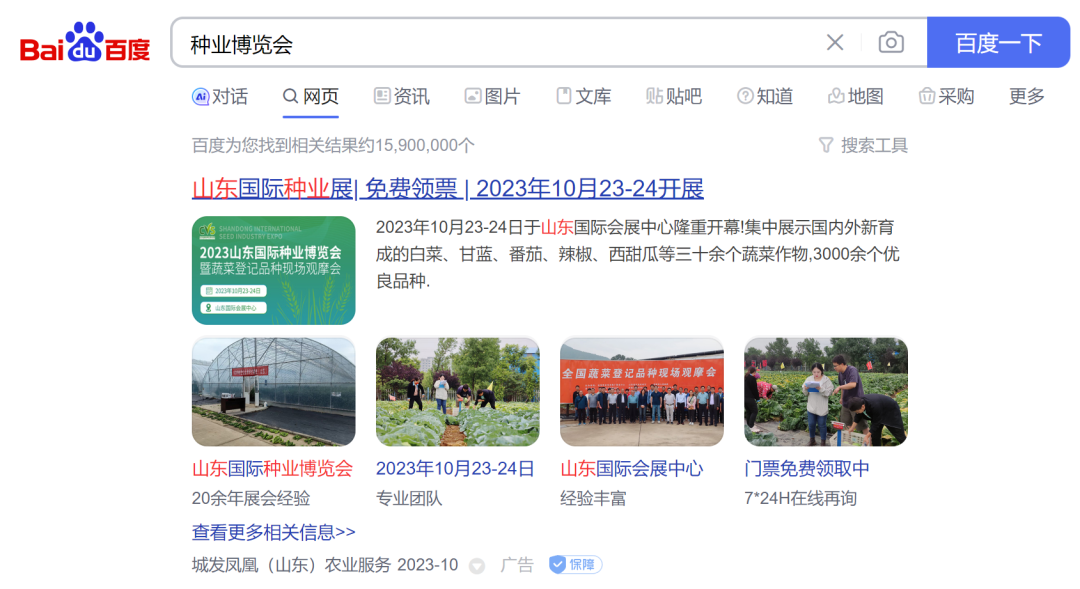
Task: Switch to the 对话 AI tab
Action: [220, 96]
